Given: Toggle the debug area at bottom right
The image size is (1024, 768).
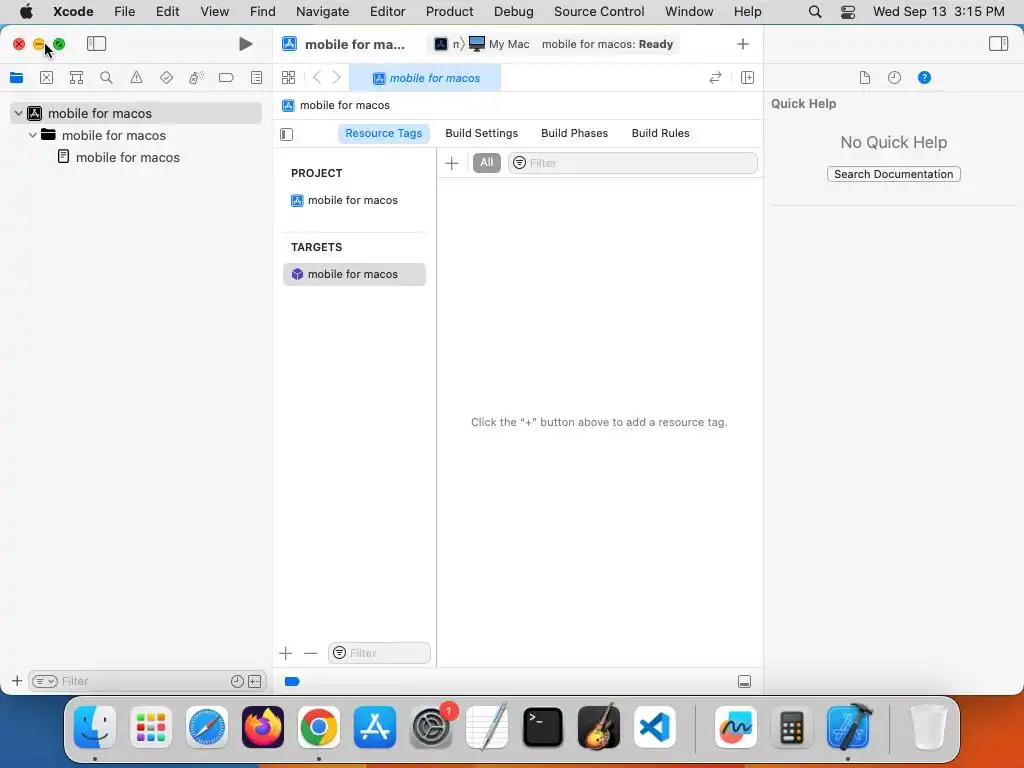Looking at the screenshot, I should pyautogui.click(x=744, y=681).
